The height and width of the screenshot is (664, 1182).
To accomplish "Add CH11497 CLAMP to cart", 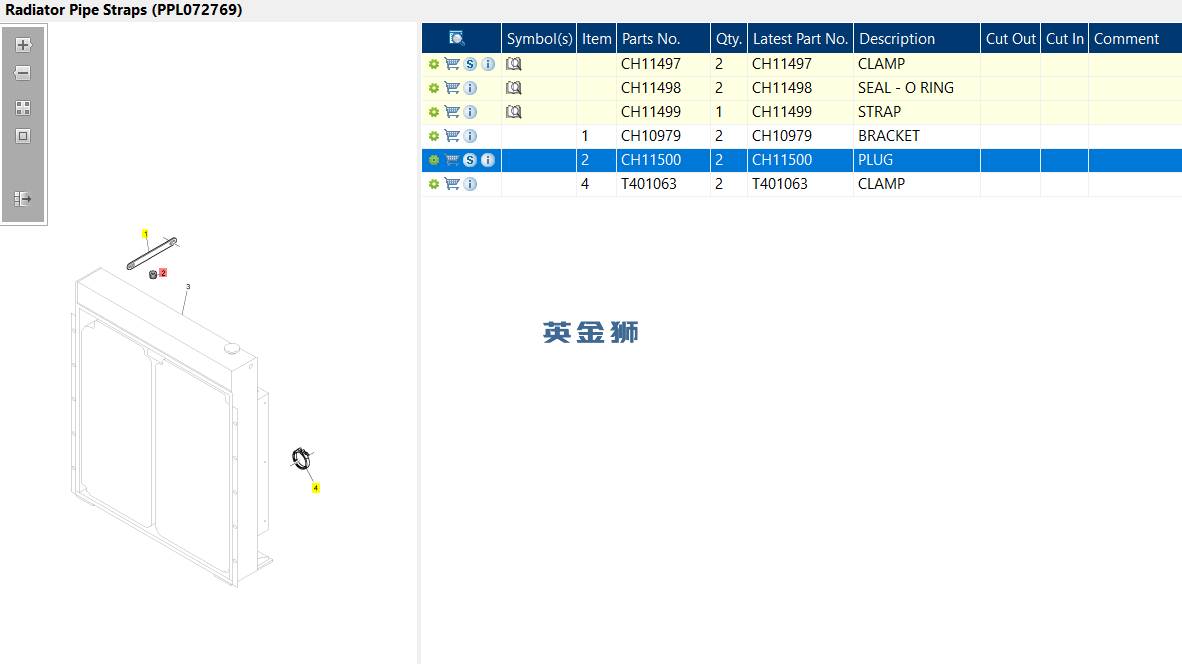I will point(452,64).
